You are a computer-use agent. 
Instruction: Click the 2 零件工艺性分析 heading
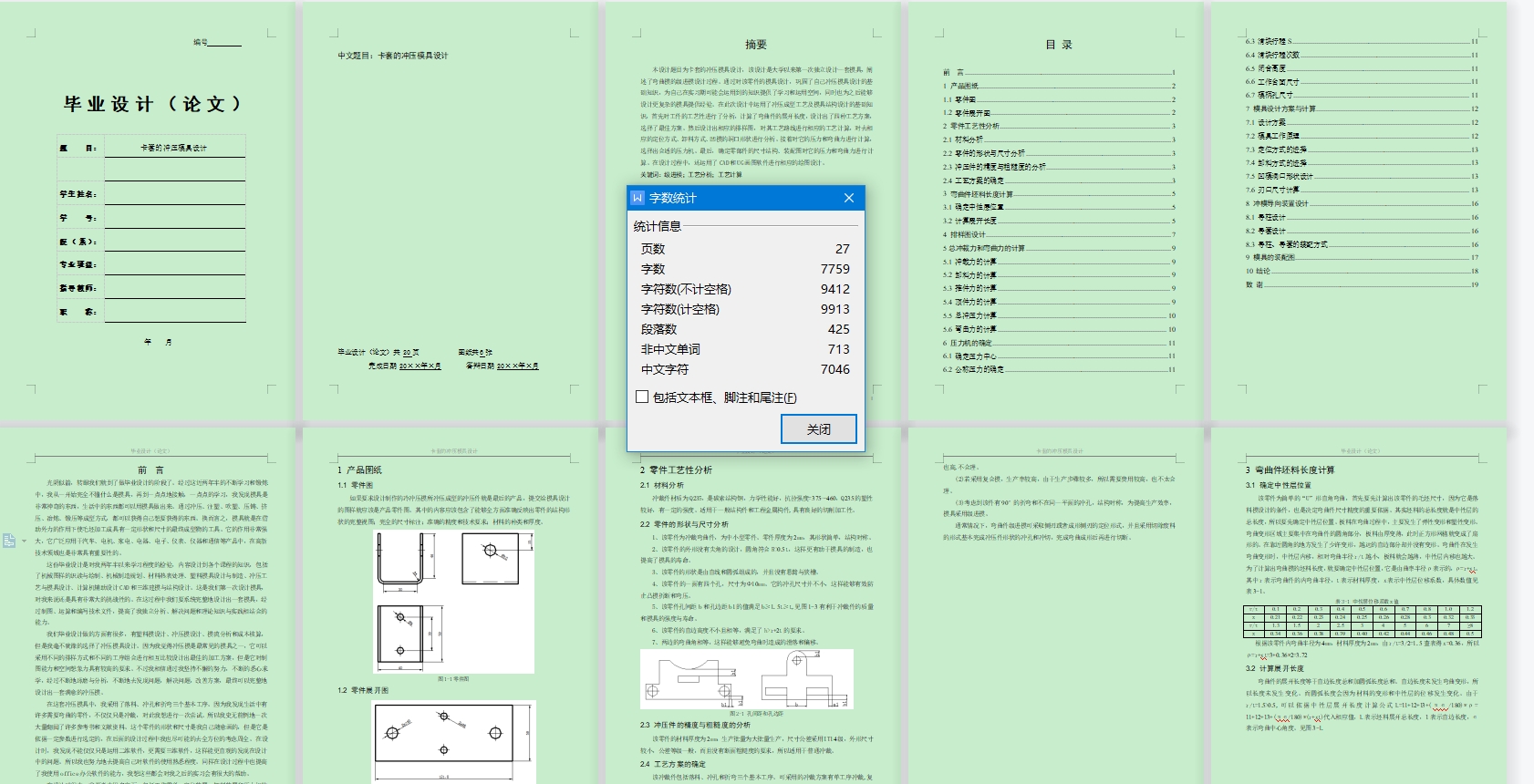point(676,470)
